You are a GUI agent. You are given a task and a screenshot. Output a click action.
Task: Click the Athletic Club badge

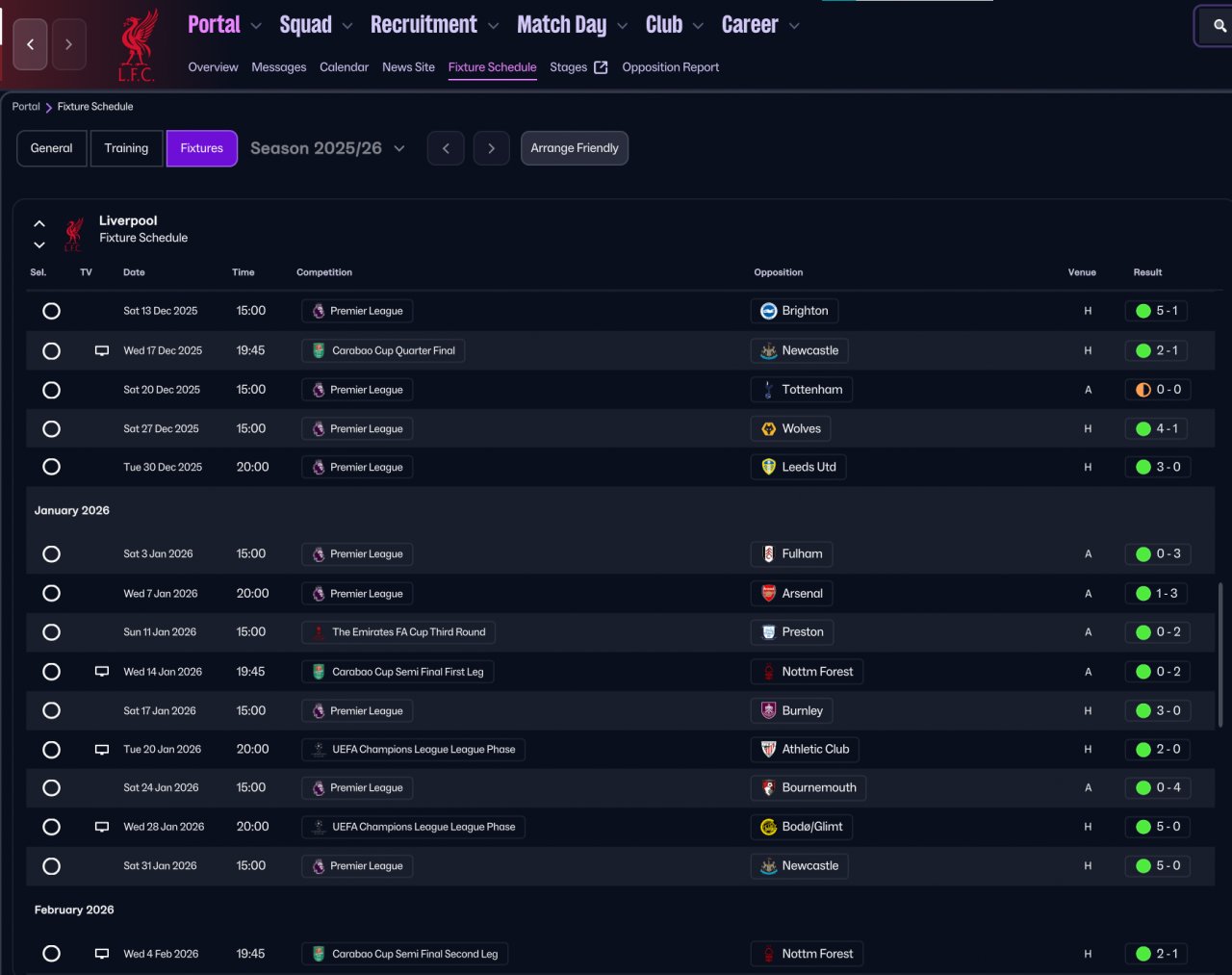pos(768,750)
